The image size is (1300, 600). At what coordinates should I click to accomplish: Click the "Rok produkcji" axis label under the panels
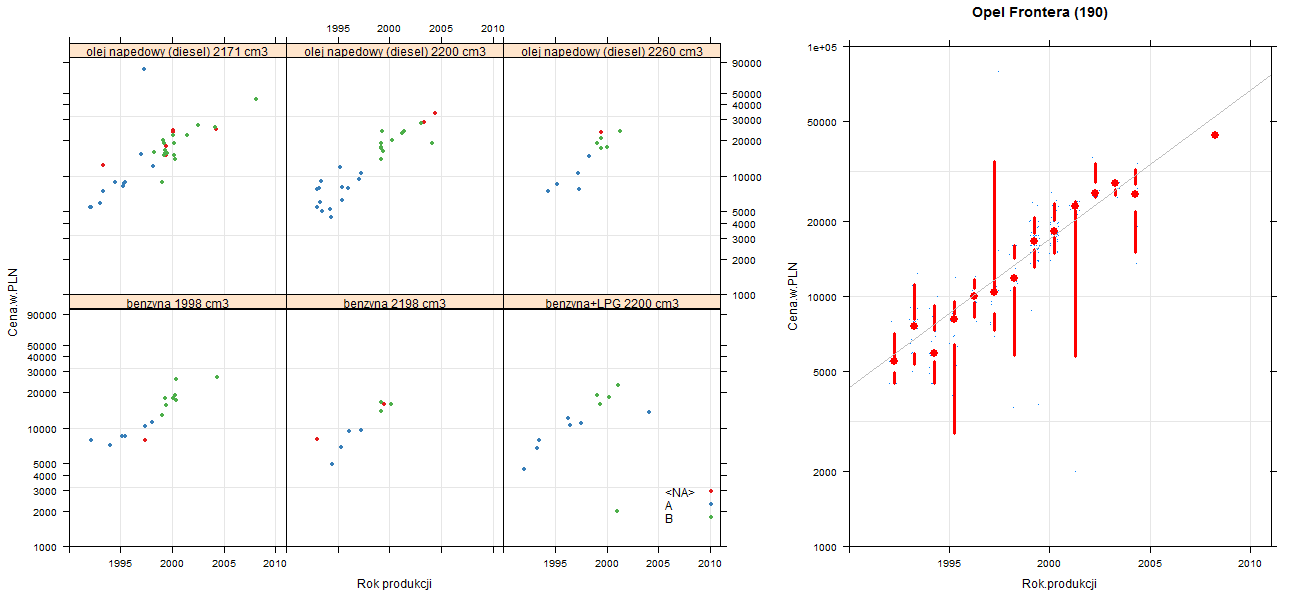point(394,584)
